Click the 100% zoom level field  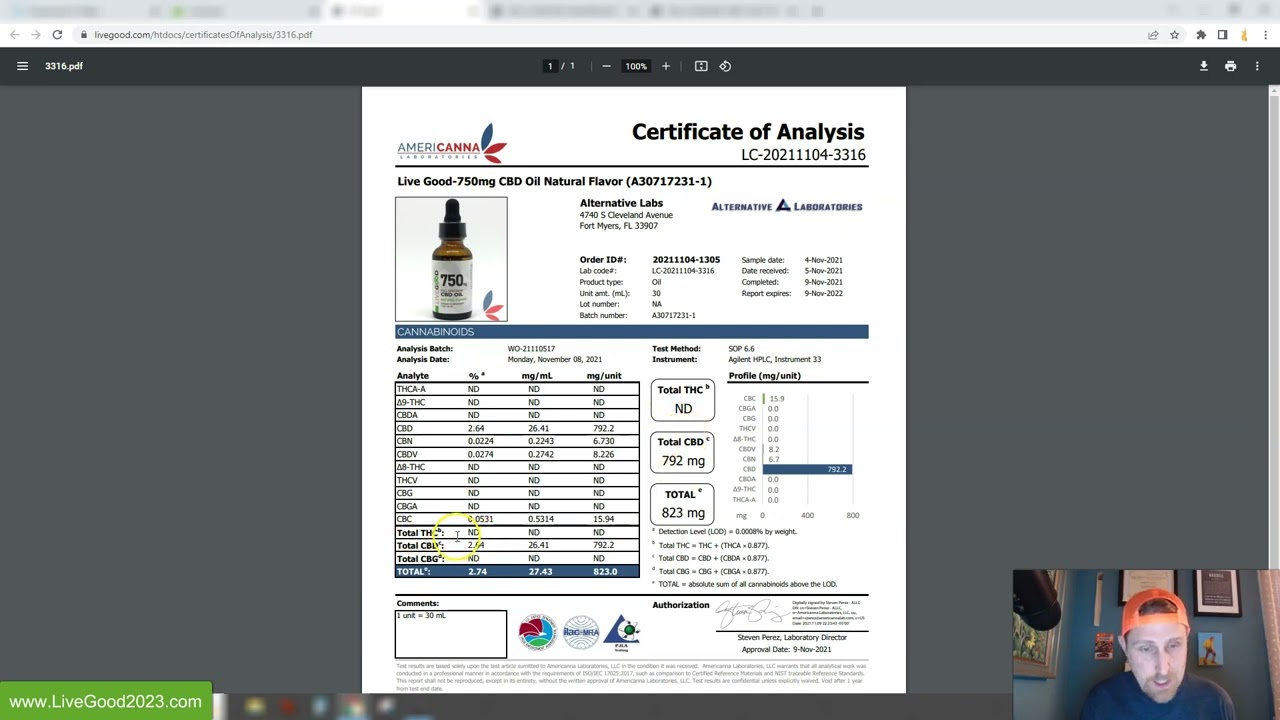click(636, 66)
